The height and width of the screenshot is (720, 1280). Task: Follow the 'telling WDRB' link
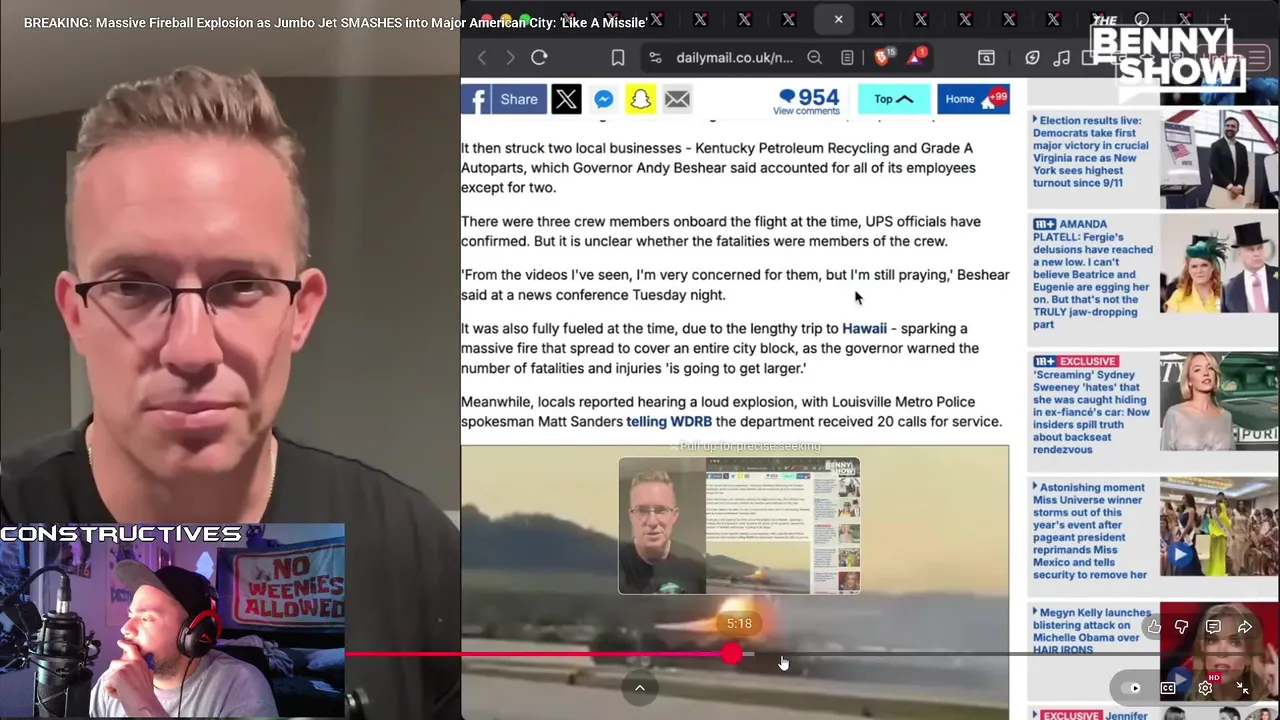click(669, 421)
